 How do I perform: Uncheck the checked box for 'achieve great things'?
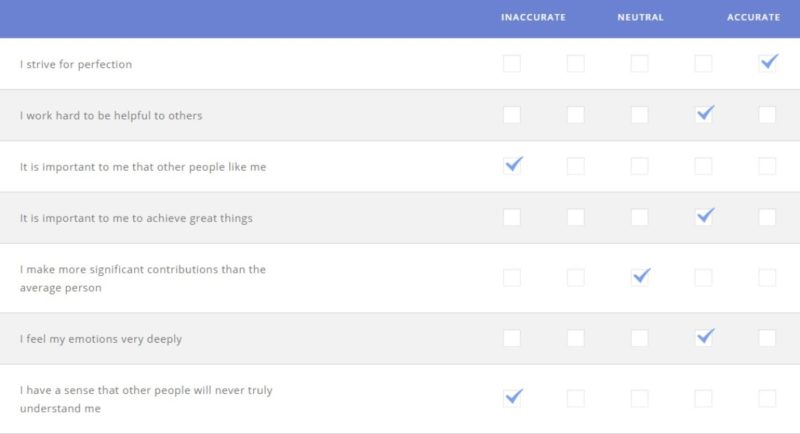point(703,217)
